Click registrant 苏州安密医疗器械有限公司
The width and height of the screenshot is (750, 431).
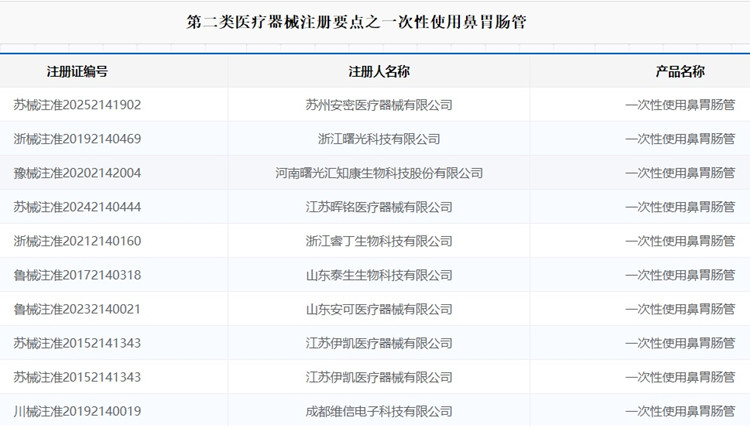(x=379, y=105)
